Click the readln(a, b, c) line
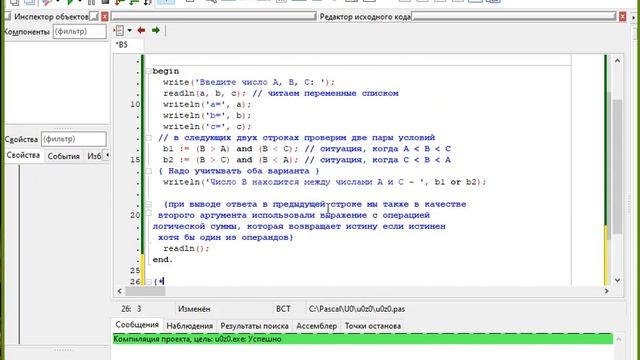The height and width of the screenshot is (360, 640). pos(280,93)
